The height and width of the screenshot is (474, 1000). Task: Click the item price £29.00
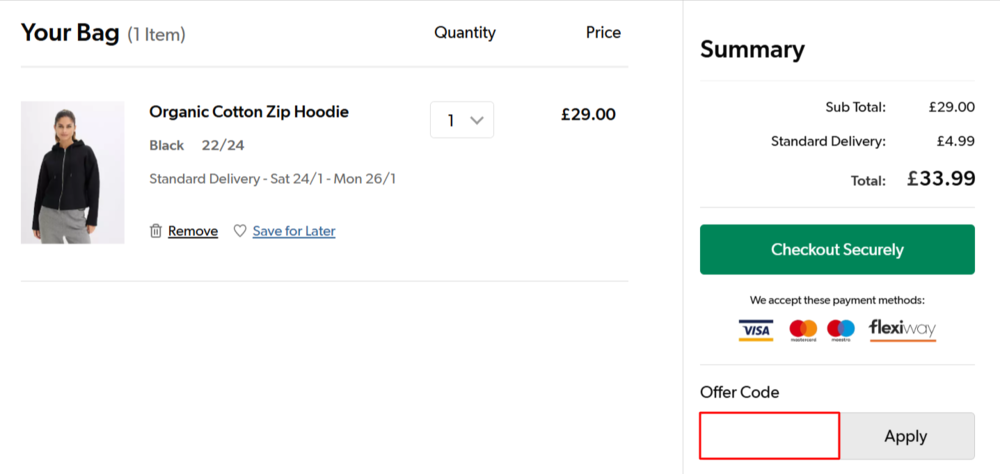click(588, 114)
